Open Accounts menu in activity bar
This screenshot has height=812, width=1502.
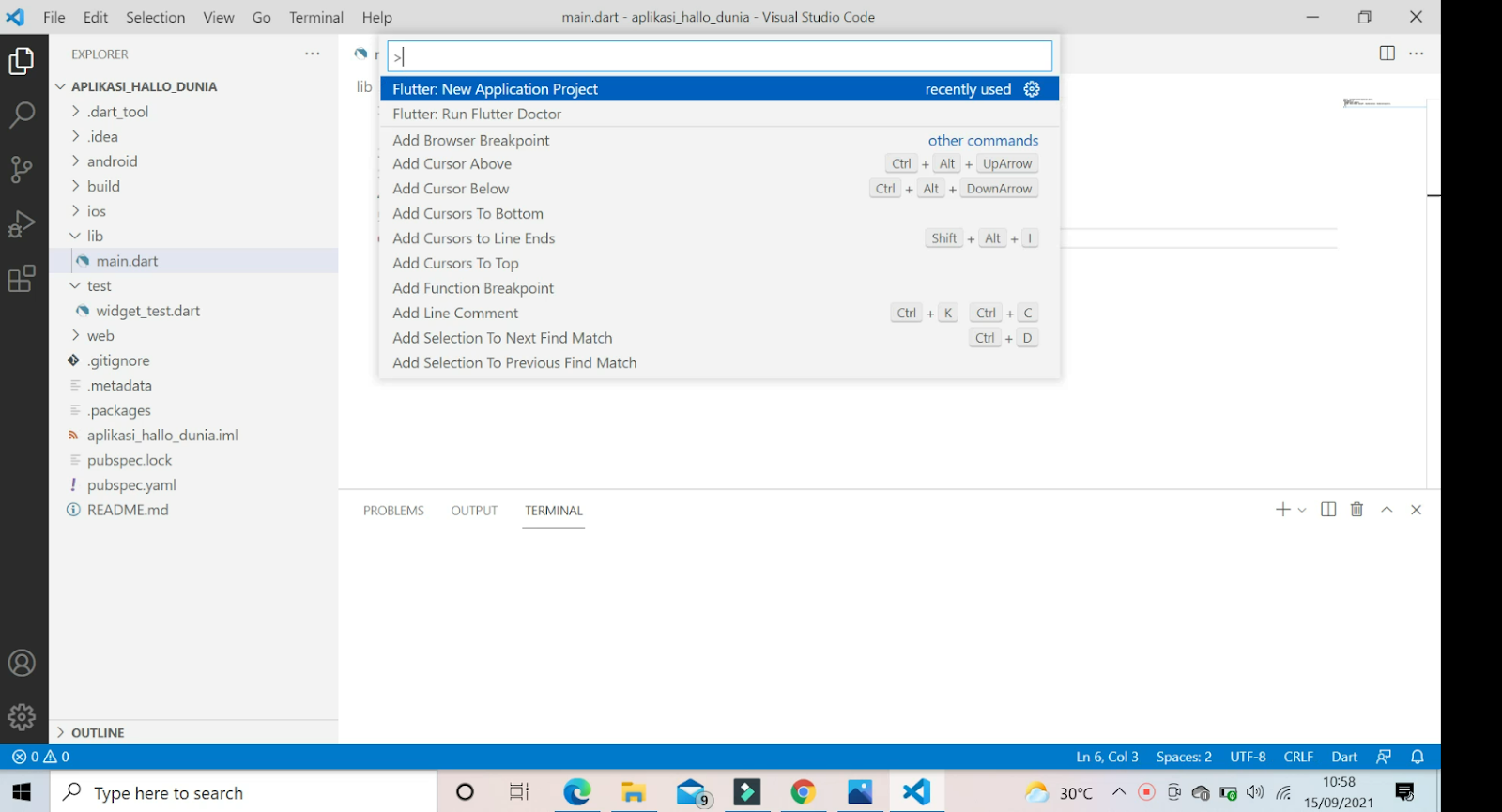[22, 663]
